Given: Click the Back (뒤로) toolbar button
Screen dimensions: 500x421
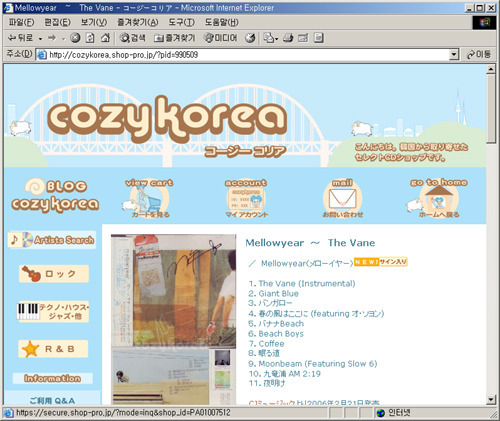Looking at the screenshot, I should pyautogui.click(x=21, y=38).
